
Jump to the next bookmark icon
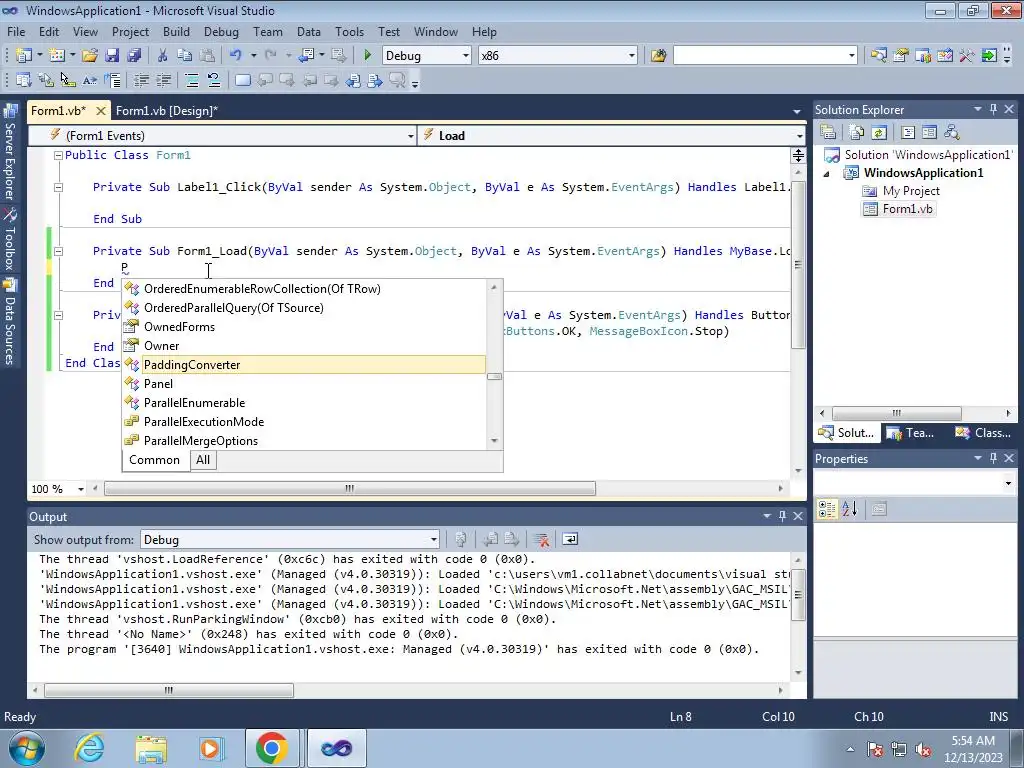(x=287, y=80)
